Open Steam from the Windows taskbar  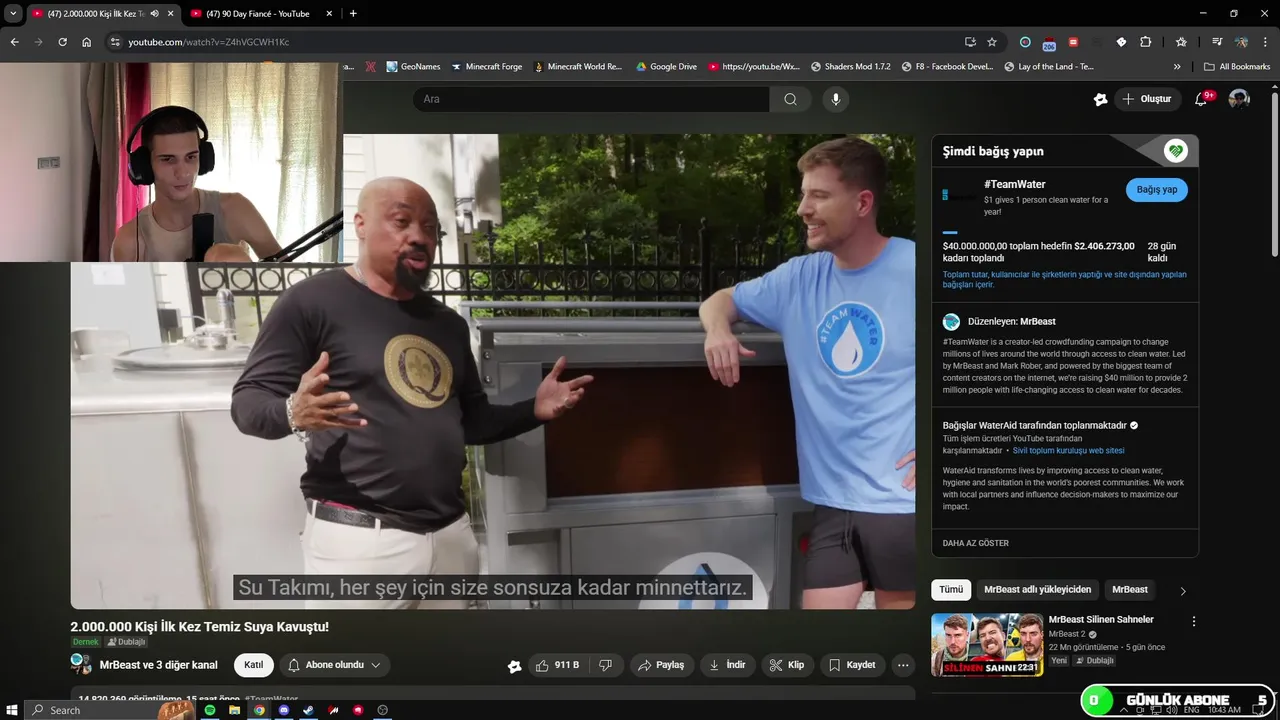click(x=308, y=710)
